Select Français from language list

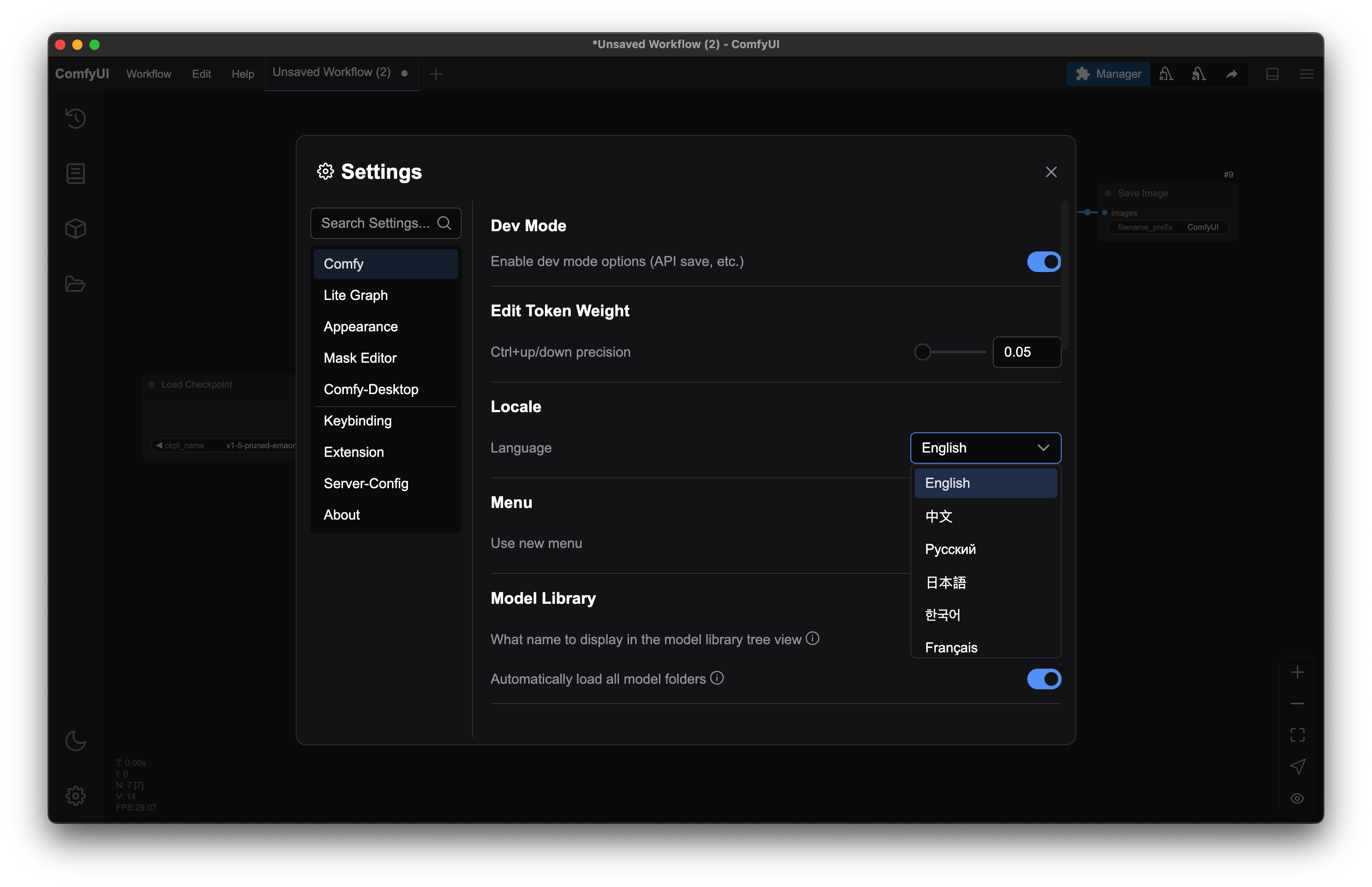pos(951,647)
